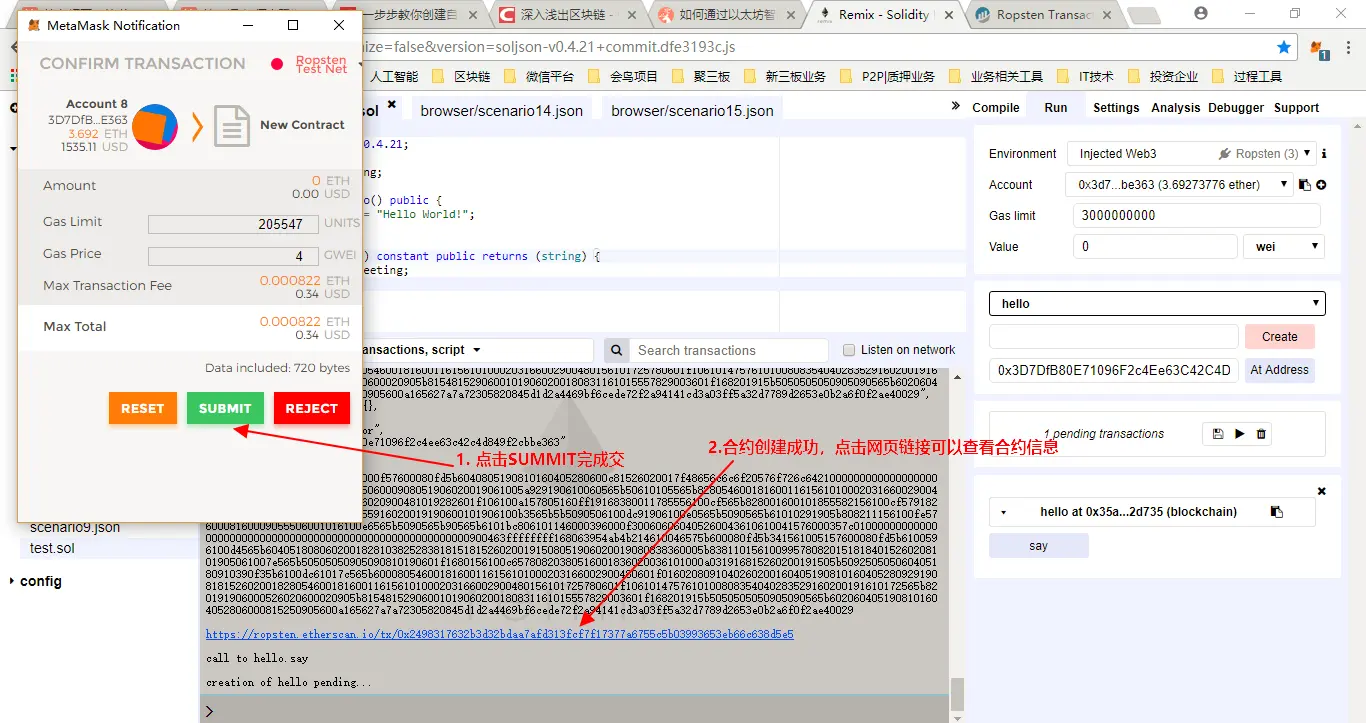Open the 会鸟项目 bookmark folder
Image resolution: width=1366 pixels, height=723 pixels.
pyautogui.click(x=625, y=76)
